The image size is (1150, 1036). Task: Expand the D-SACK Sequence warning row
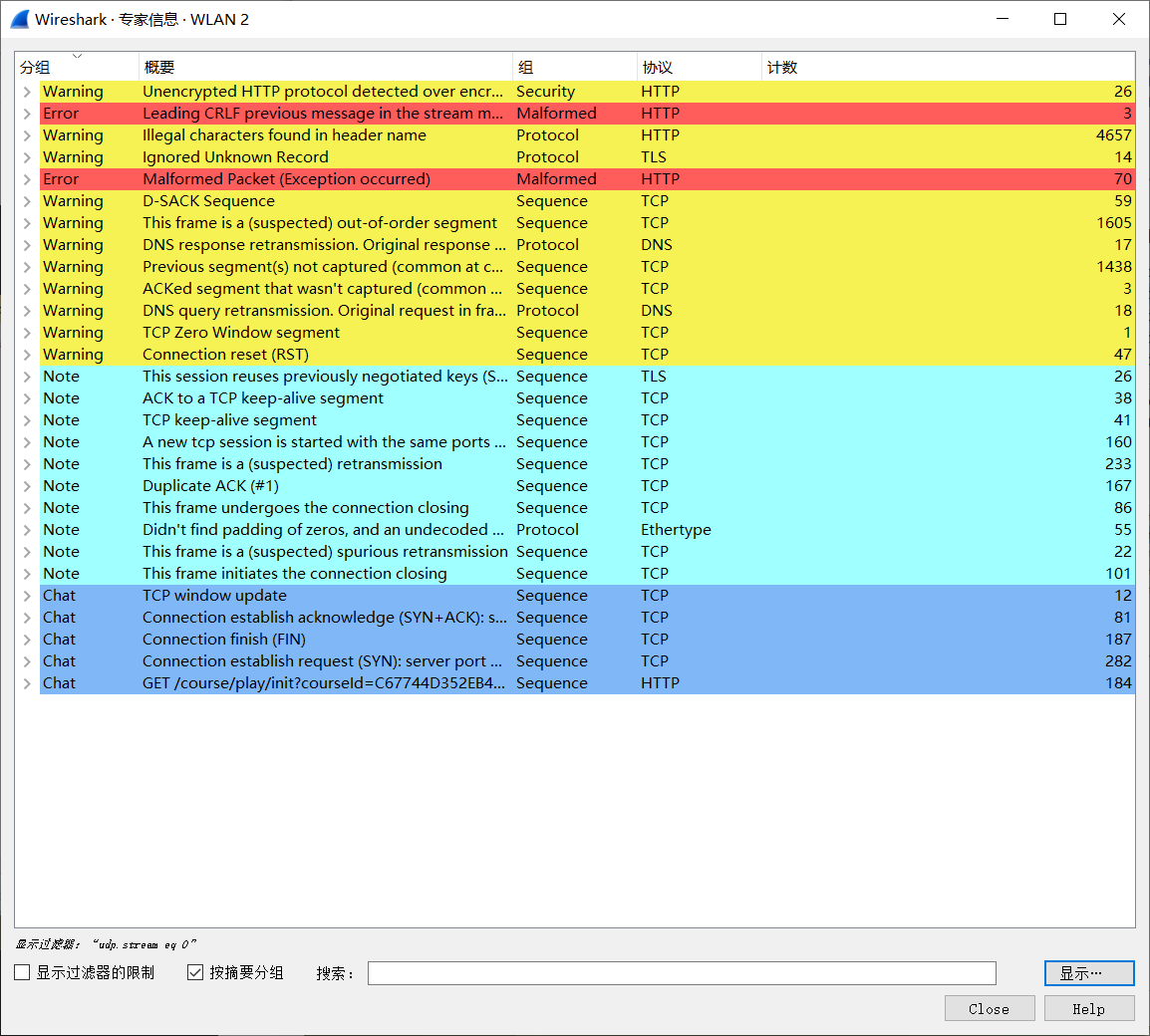tap(26, 201)
